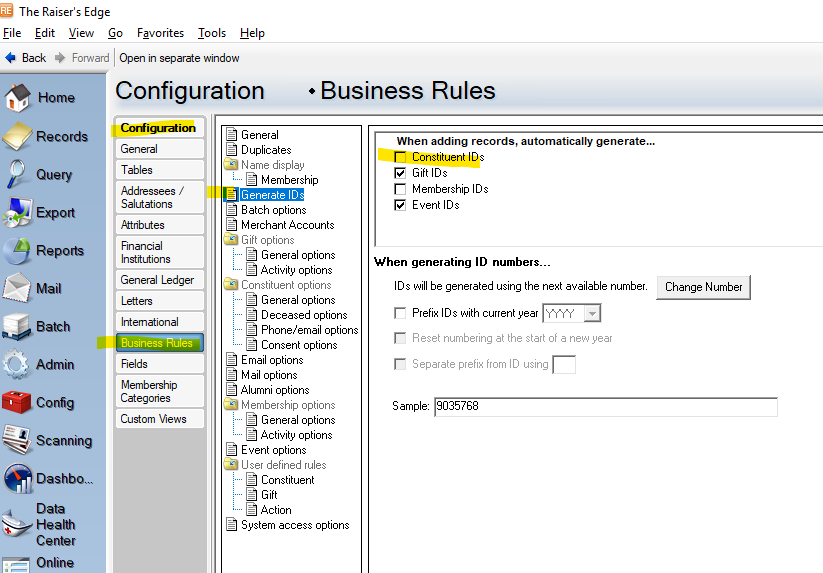
Task: Select the General page icon in tree
Action: [x=231, y=135]
